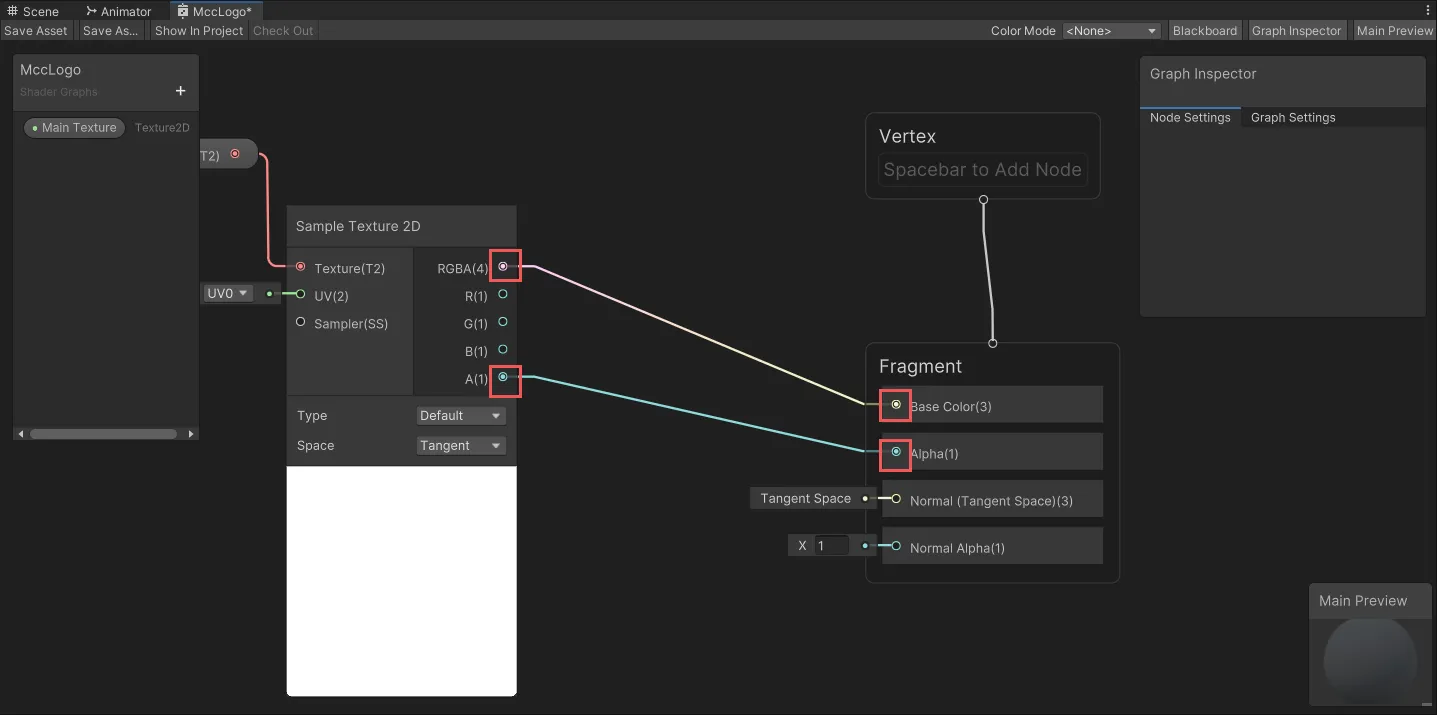Screen dimensions: 1437x715
Task: Click the R(1) output port
Action: pyautogui.click(x=503, y=294)
